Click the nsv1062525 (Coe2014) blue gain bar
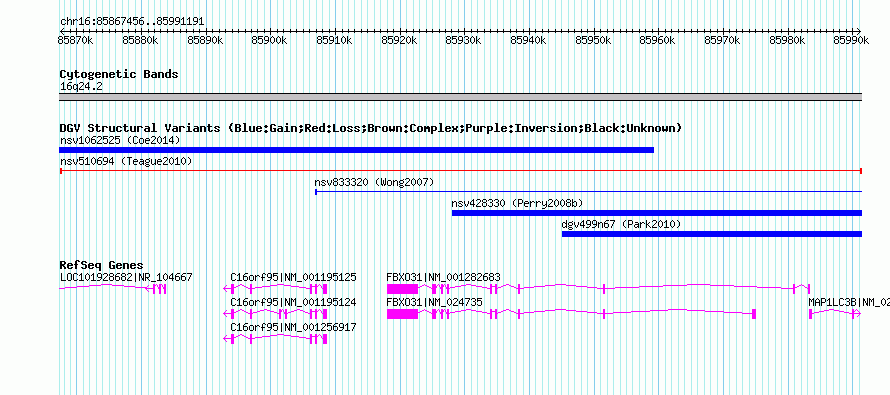890x395 pixels. pyautogui.click(x=356, y=150)
